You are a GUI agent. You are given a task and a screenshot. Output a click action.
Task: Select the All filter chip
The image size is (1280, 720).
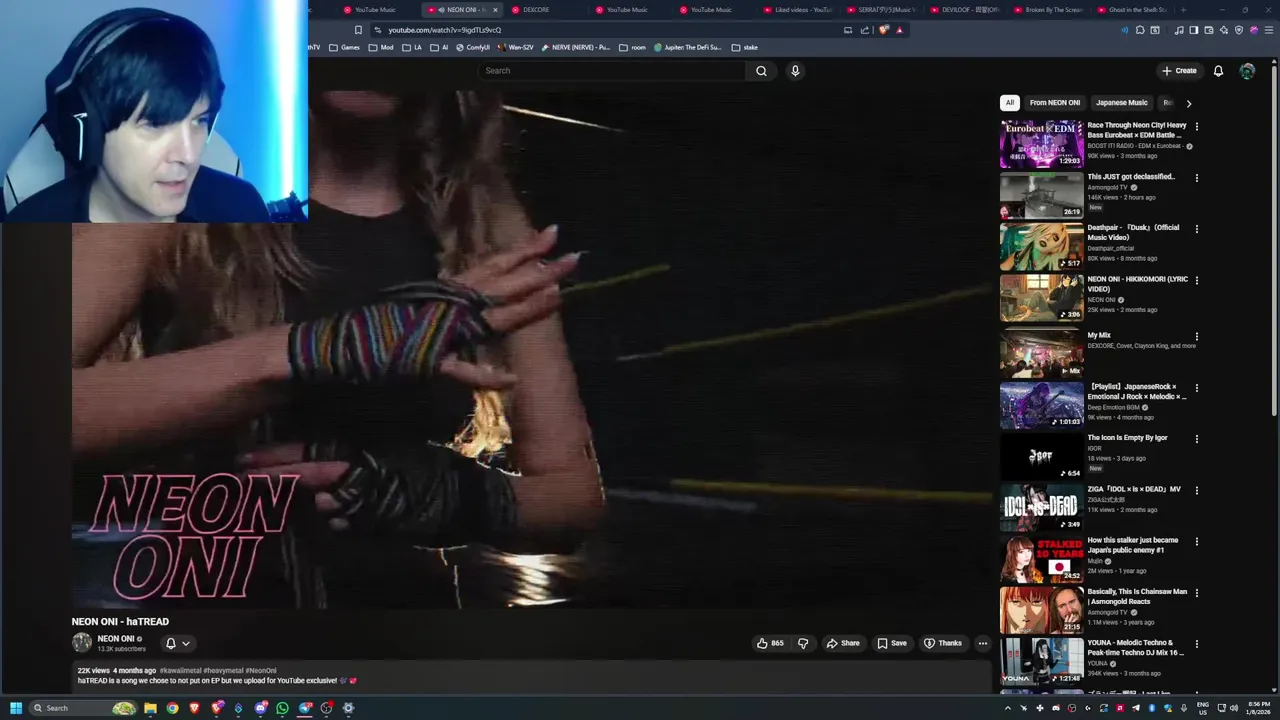1010,103
